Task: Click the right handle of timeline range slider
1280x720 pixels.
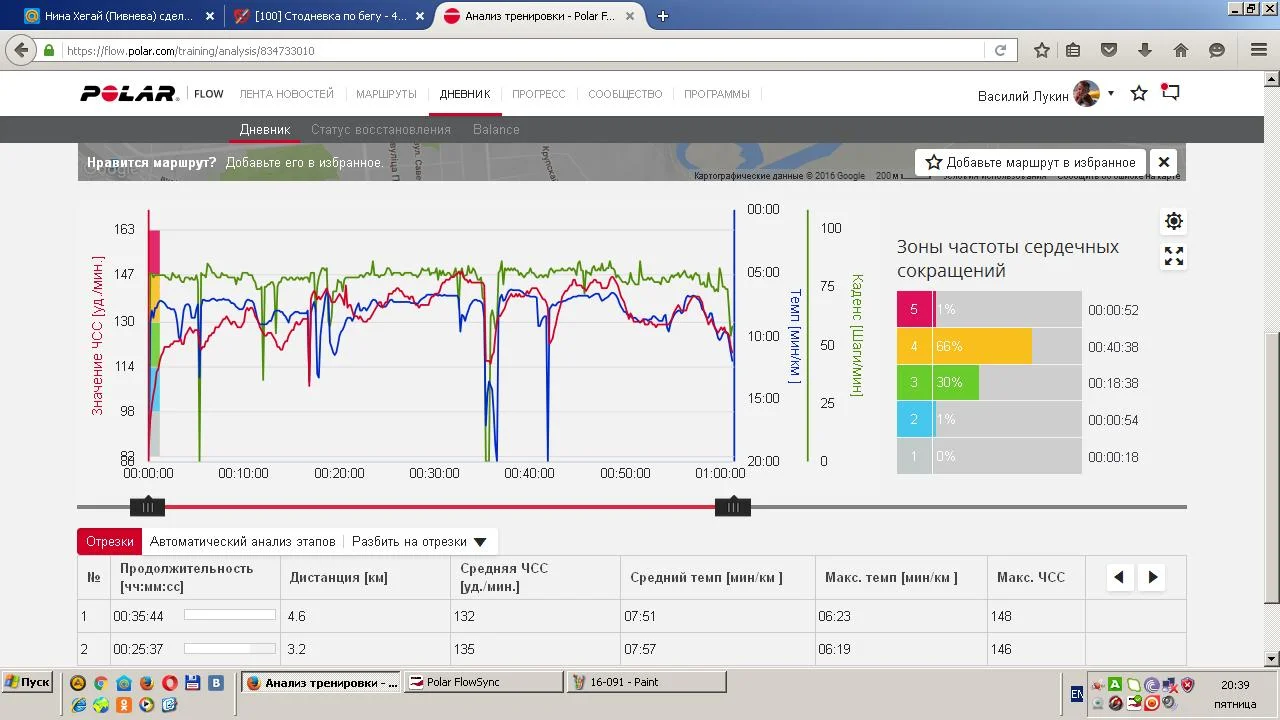Action: click(x=732, y=507)
